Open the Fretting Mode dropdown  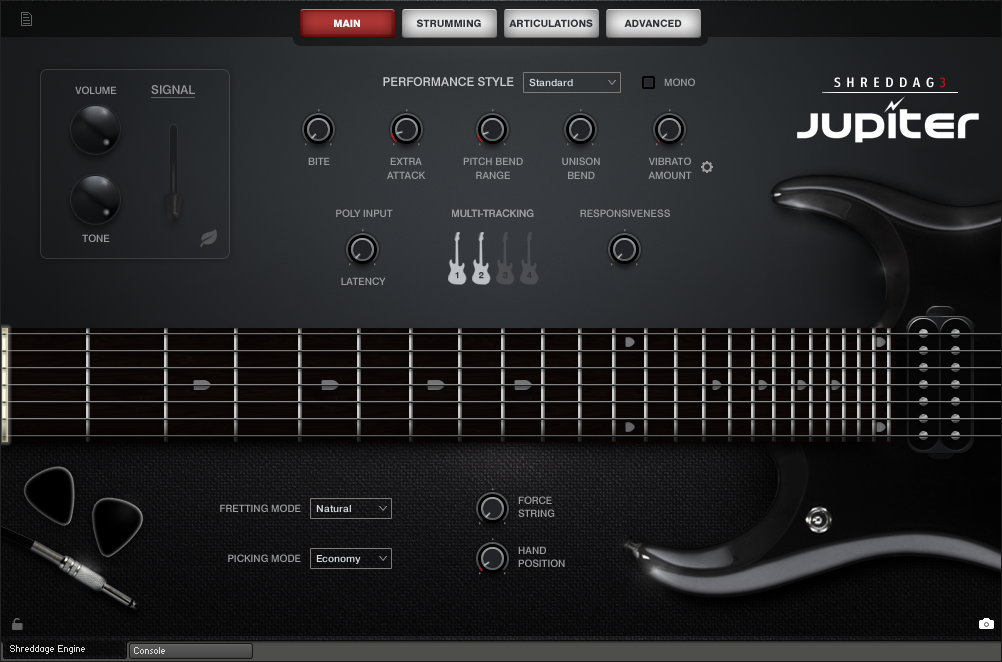350,508
